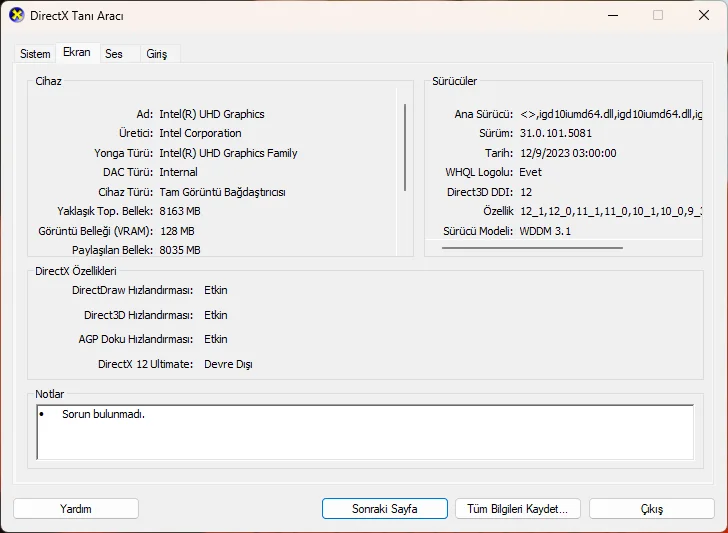
Task: Click inside the Notlar text box
Action: [x=365, y=432]
